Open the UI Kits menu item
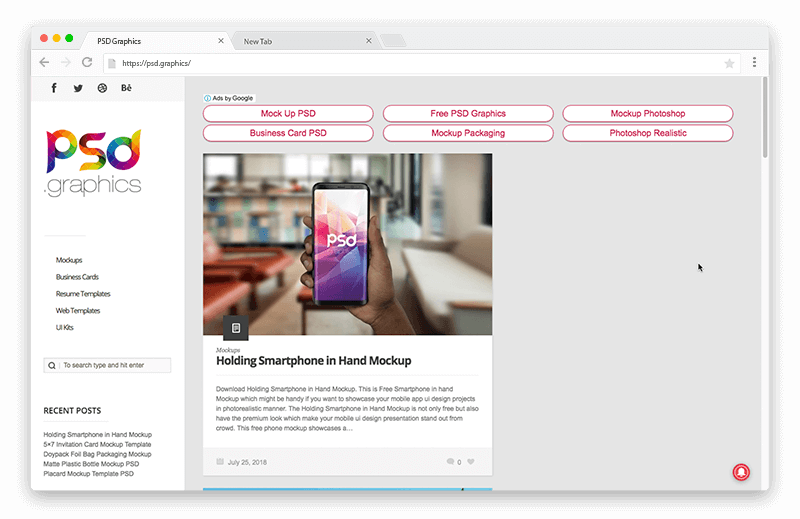800x519 pixels. click(64, 328)
